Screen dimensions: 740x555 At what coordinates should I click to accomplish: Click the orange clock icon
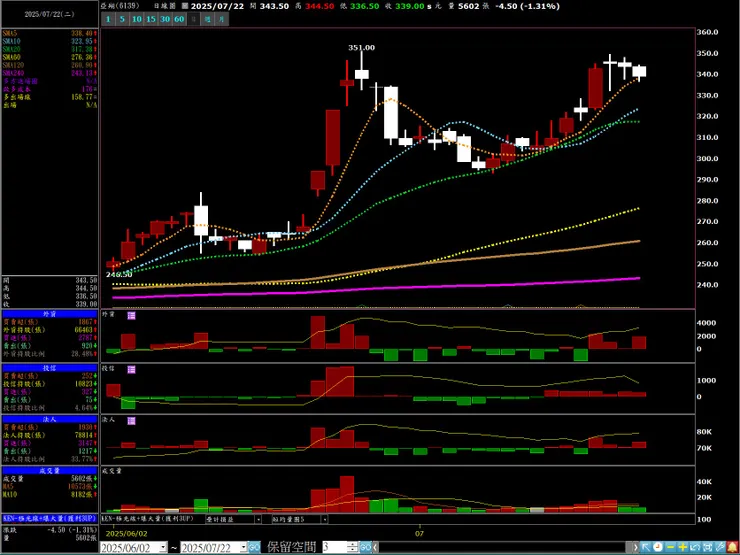pyautogui.click(x=658, y=547)
